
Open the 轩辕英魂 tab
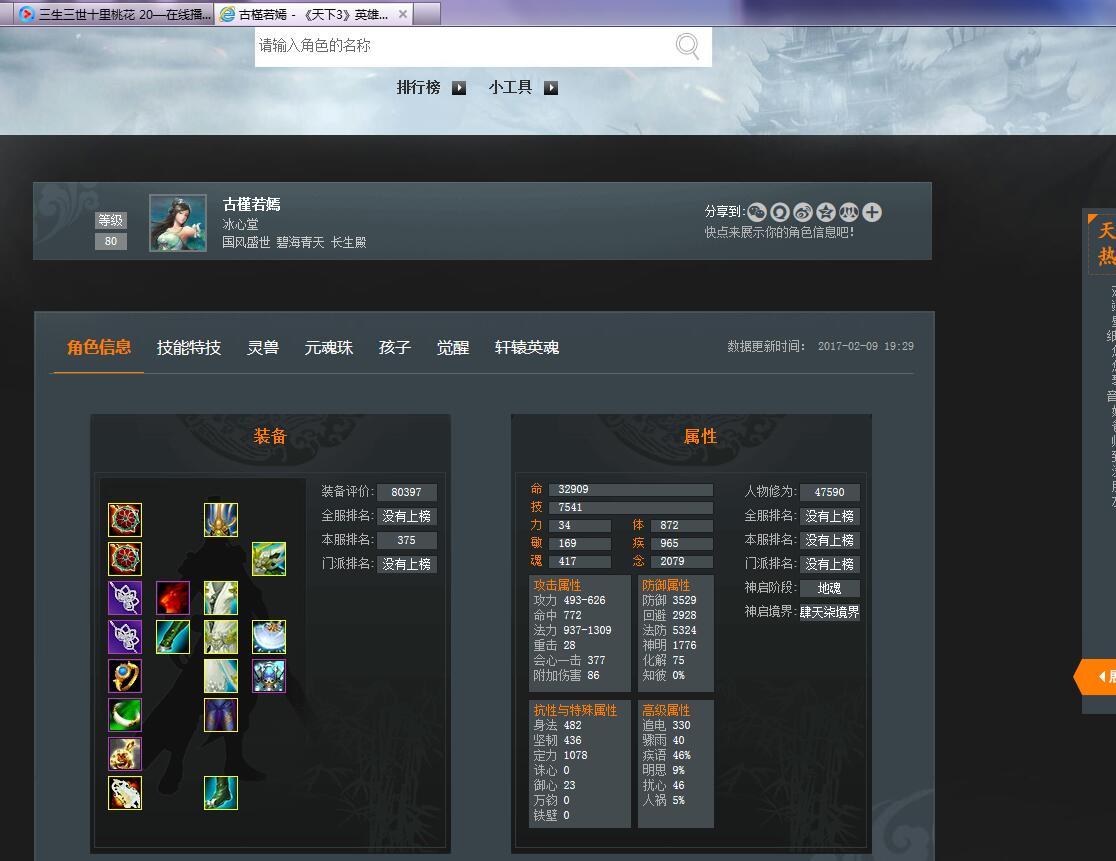click(x=527, y=348)
